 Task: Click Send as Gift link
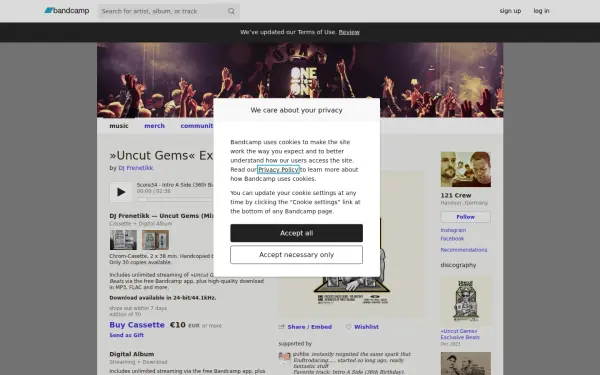pyautogui.click(x=127, y=335)
